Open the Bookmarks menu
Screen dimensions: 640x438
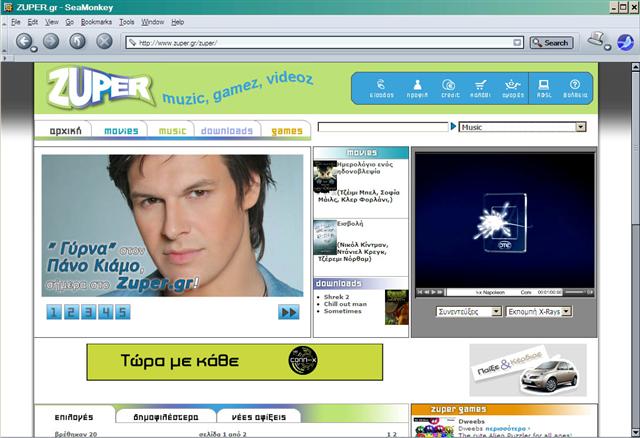tap(95, 21)
